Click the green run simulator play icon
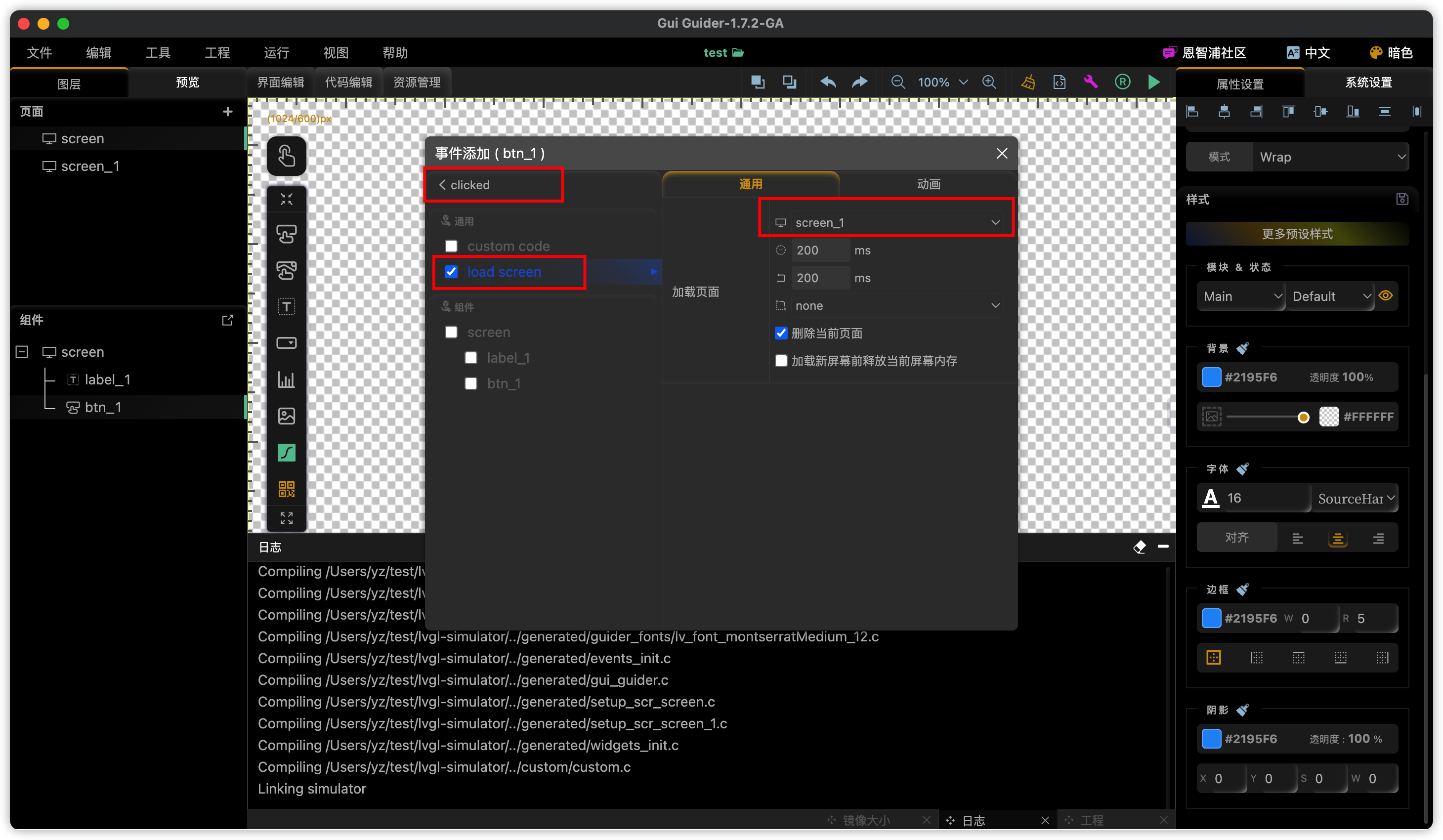The width and height of the screenshot is (1443, 840). pos(1153,83)
